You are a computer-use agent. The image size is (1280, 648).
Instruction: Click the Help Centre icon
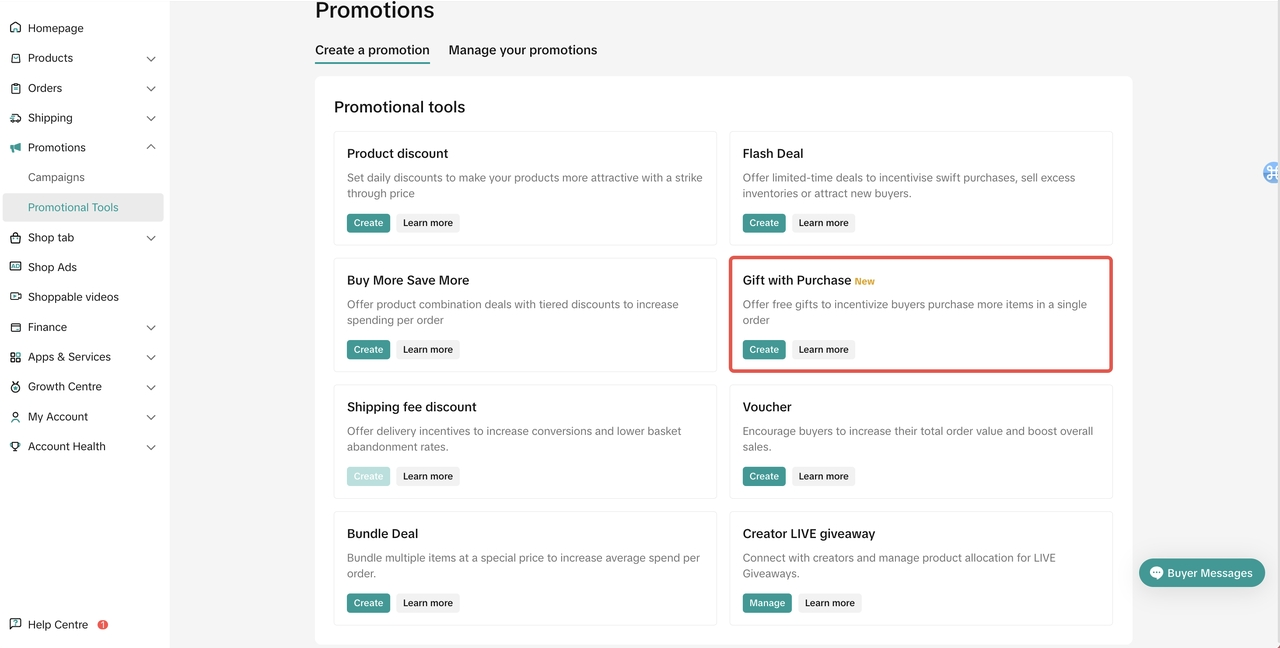pos(15,624)
